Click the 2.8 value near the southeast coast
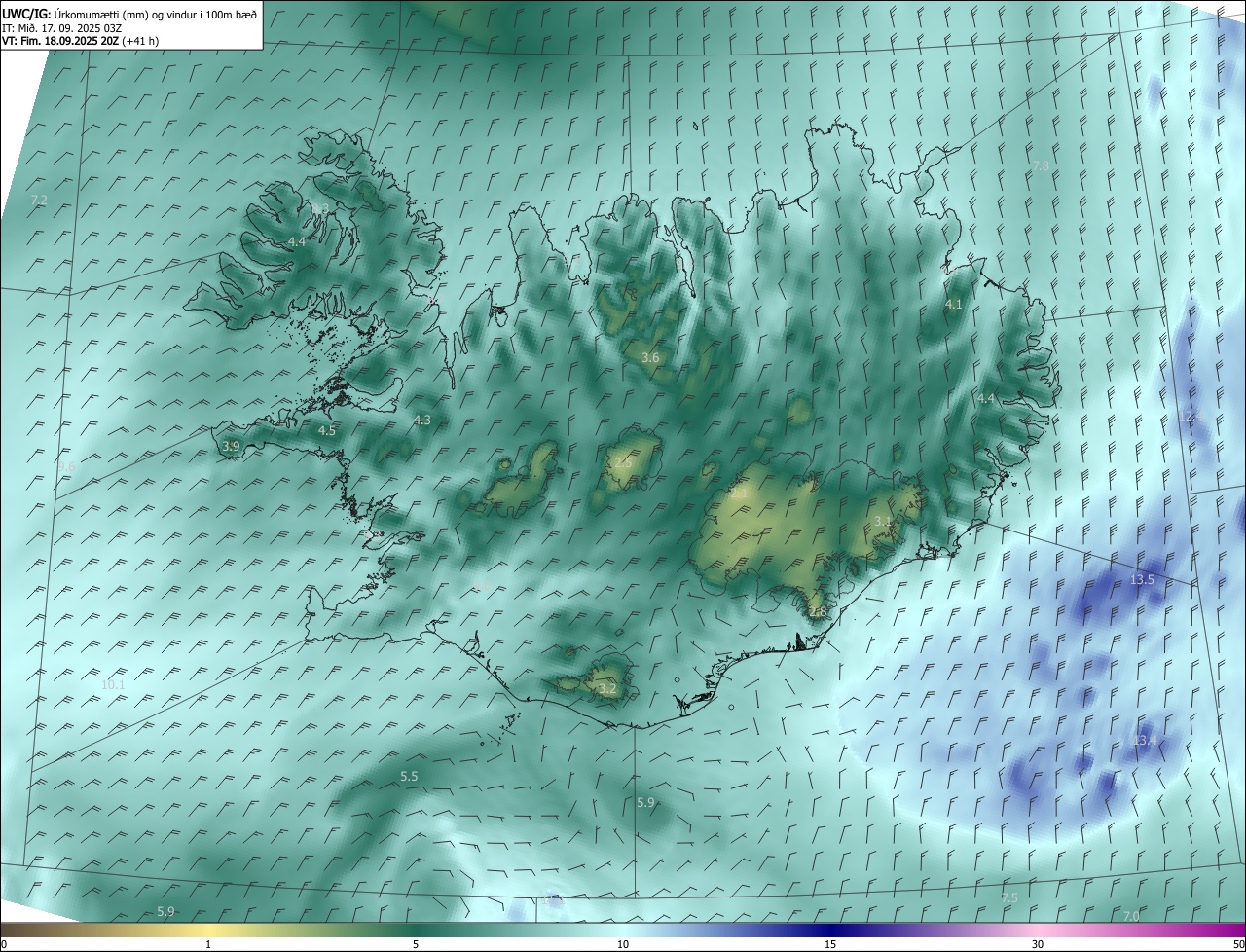 coord(818,611)
